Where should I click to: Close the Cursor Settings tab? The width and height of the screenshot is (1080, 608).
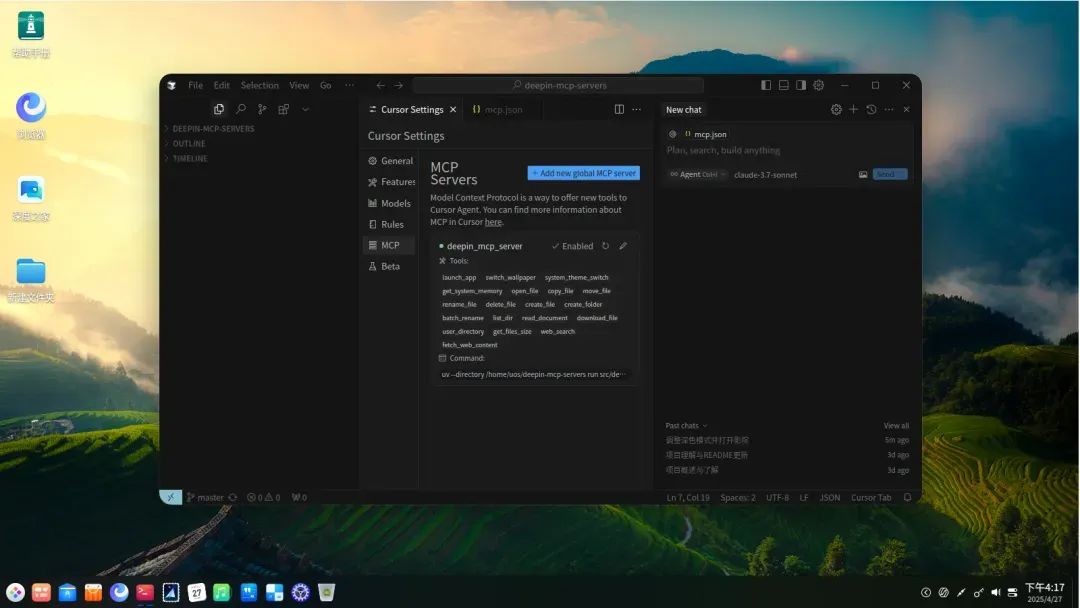453,109
